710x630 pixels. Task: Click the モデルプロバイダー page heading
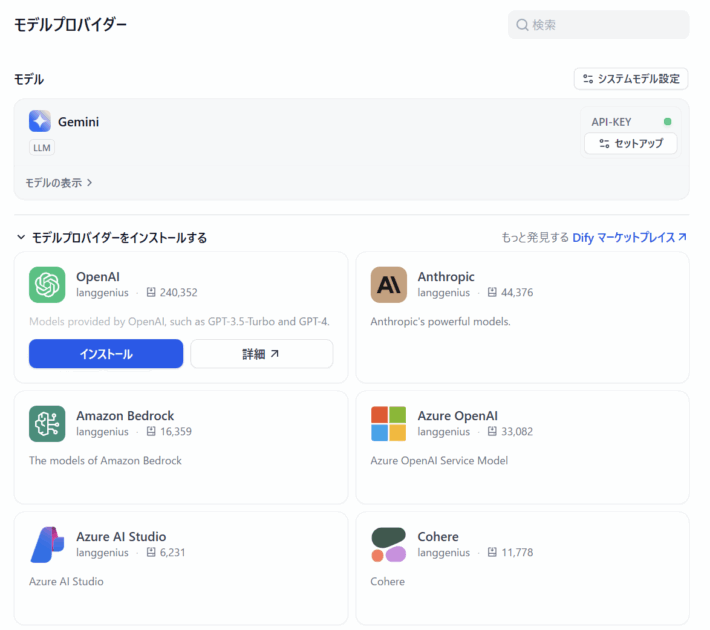[x=71, y=24]
